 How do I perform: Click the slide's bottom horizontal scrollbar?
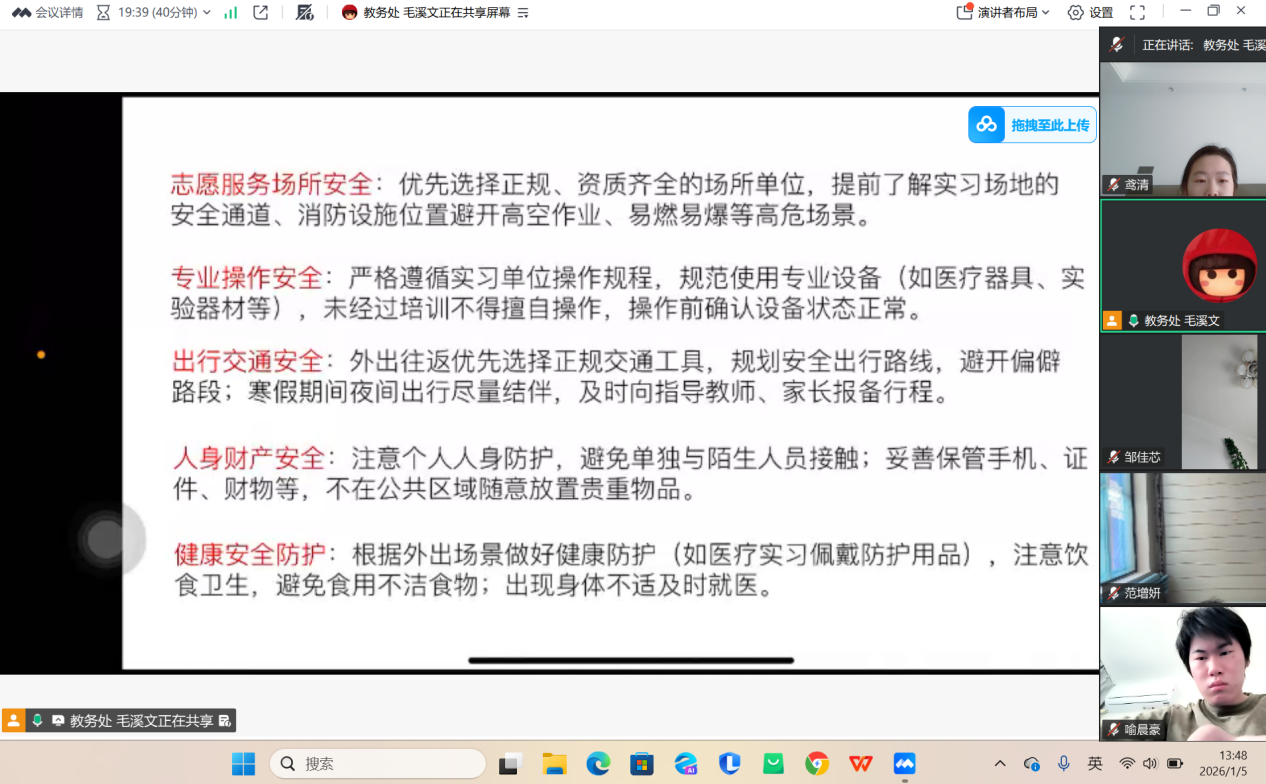coord(631,660)
